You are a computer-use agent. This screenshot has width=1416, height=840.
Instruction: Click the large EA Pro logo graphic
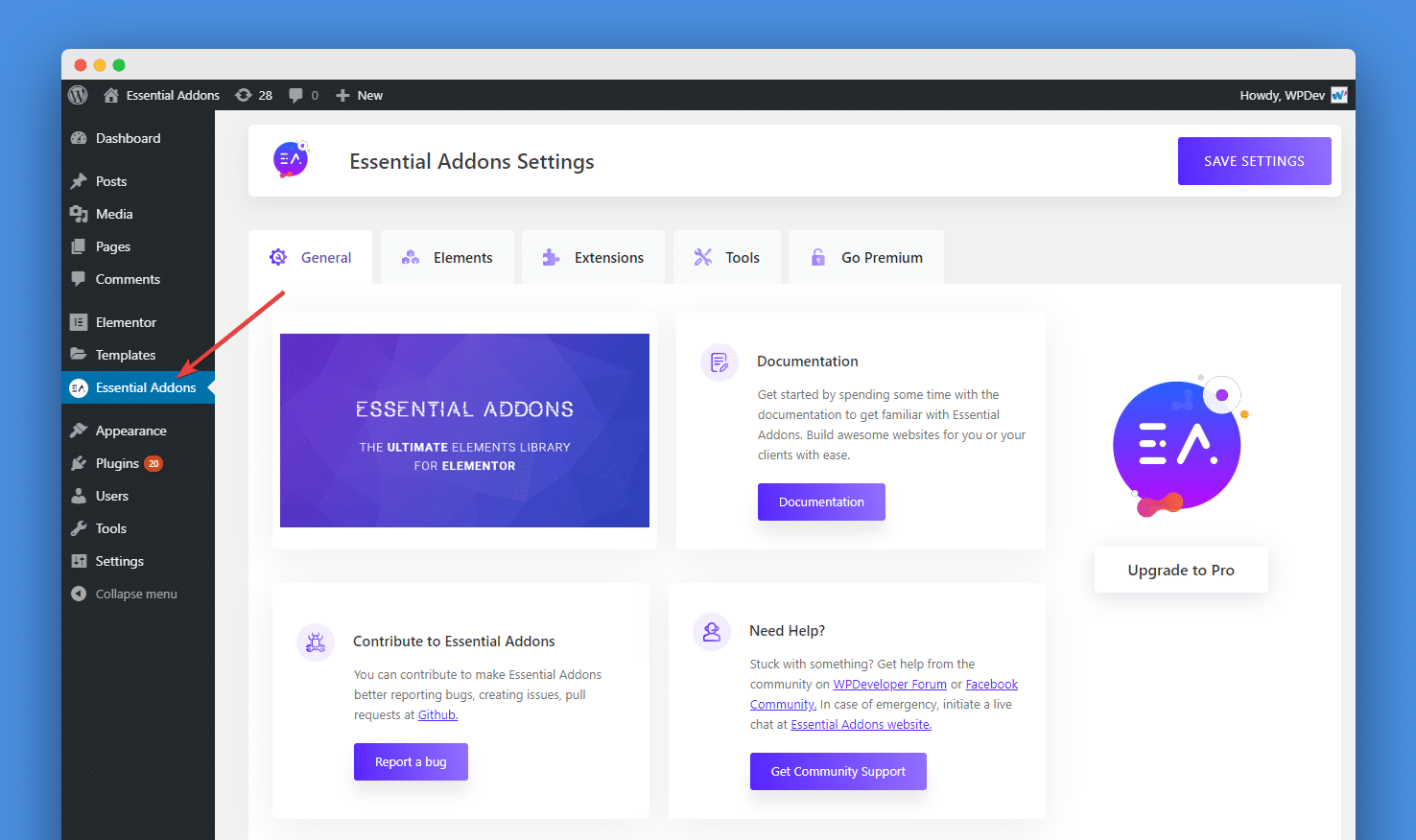tap(1180, 445)
